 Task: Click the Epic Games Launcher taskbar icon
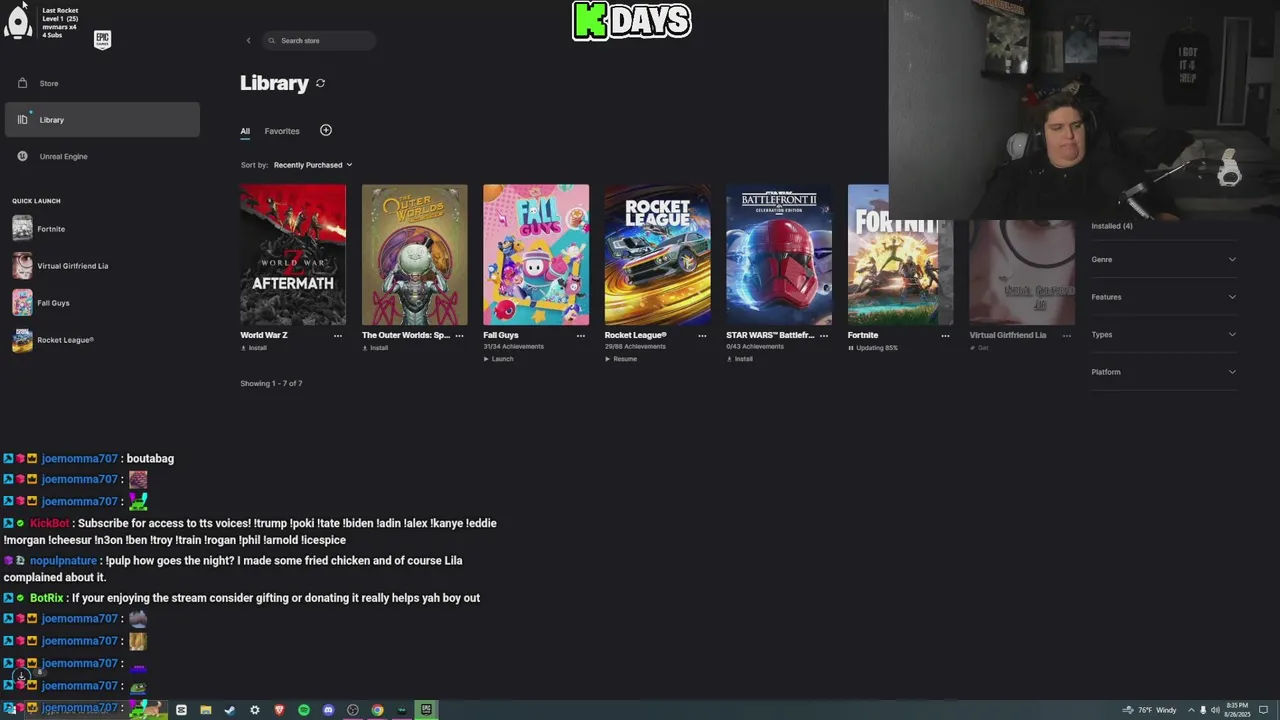[x=426, y=710]
